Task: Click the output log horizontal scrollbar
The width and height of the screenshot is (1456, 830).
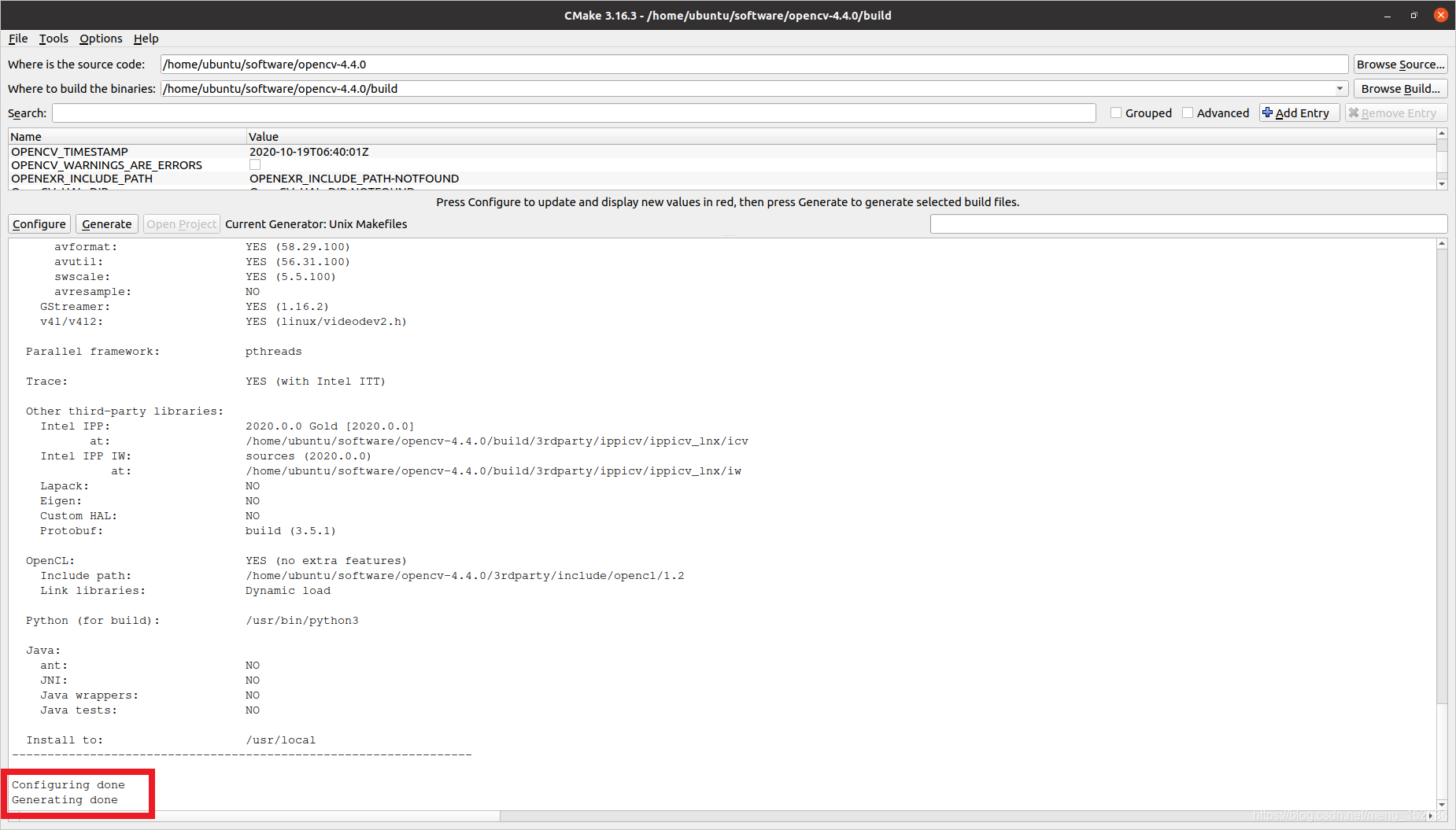Action: pos(260,816)
